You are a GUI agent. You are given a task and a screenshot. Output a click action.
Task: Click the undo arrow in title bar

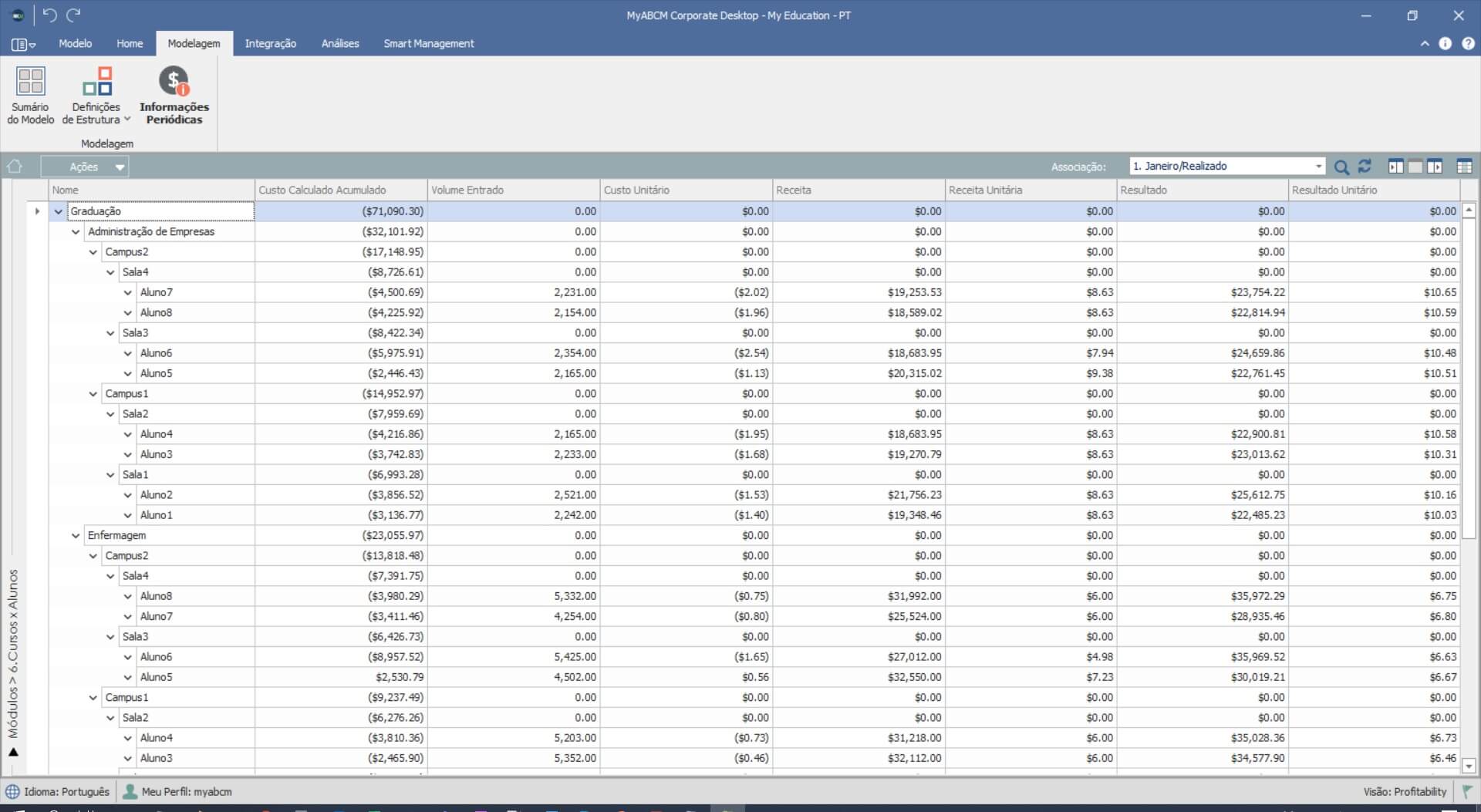point(49,15)
